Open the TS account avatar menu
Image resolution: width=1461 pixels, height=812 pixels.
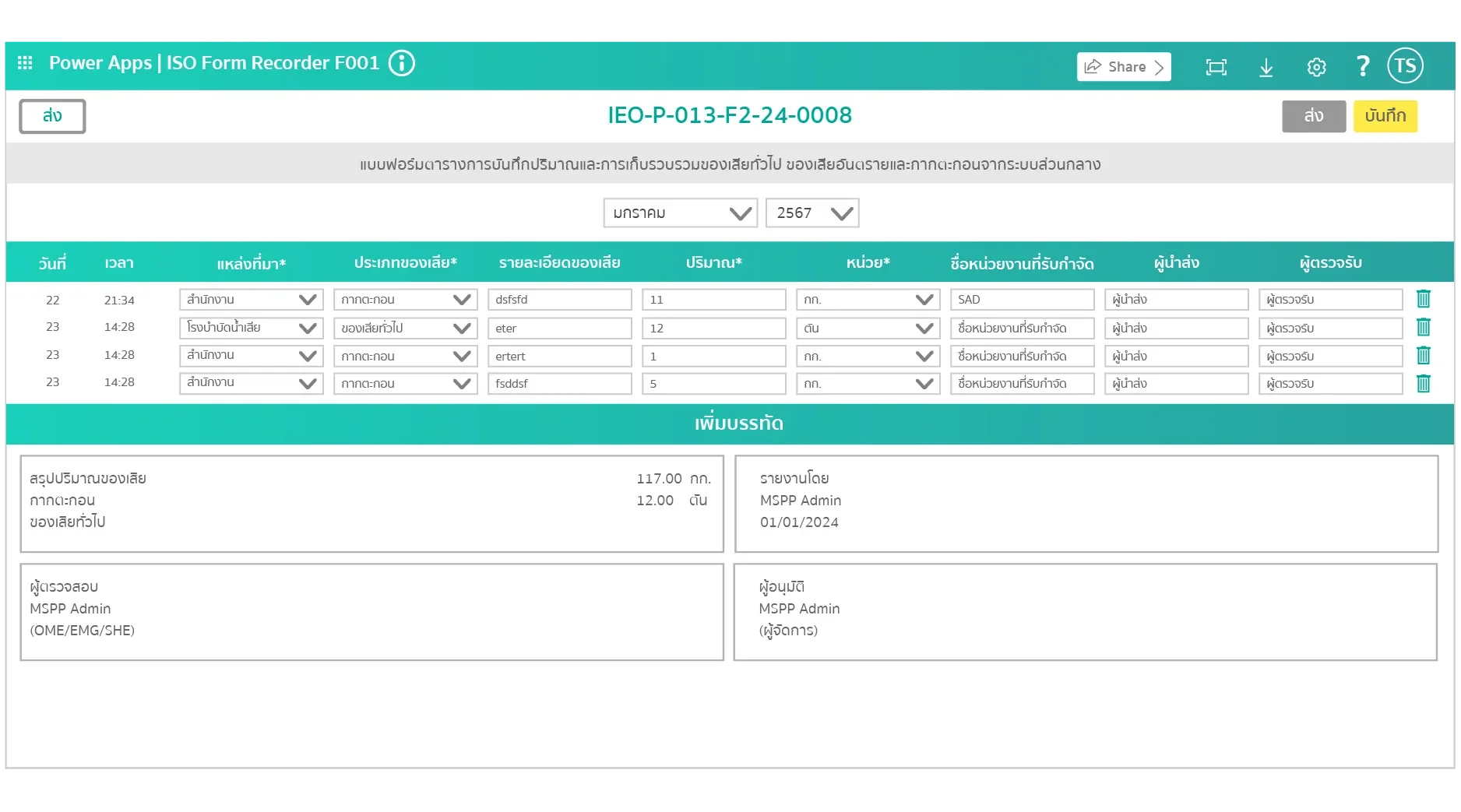(x=1405, y=65)
